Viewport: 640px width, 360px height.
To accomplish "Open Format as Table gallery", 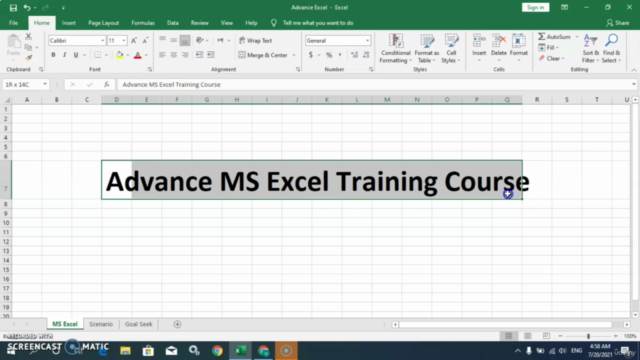I will click(427, 48).
